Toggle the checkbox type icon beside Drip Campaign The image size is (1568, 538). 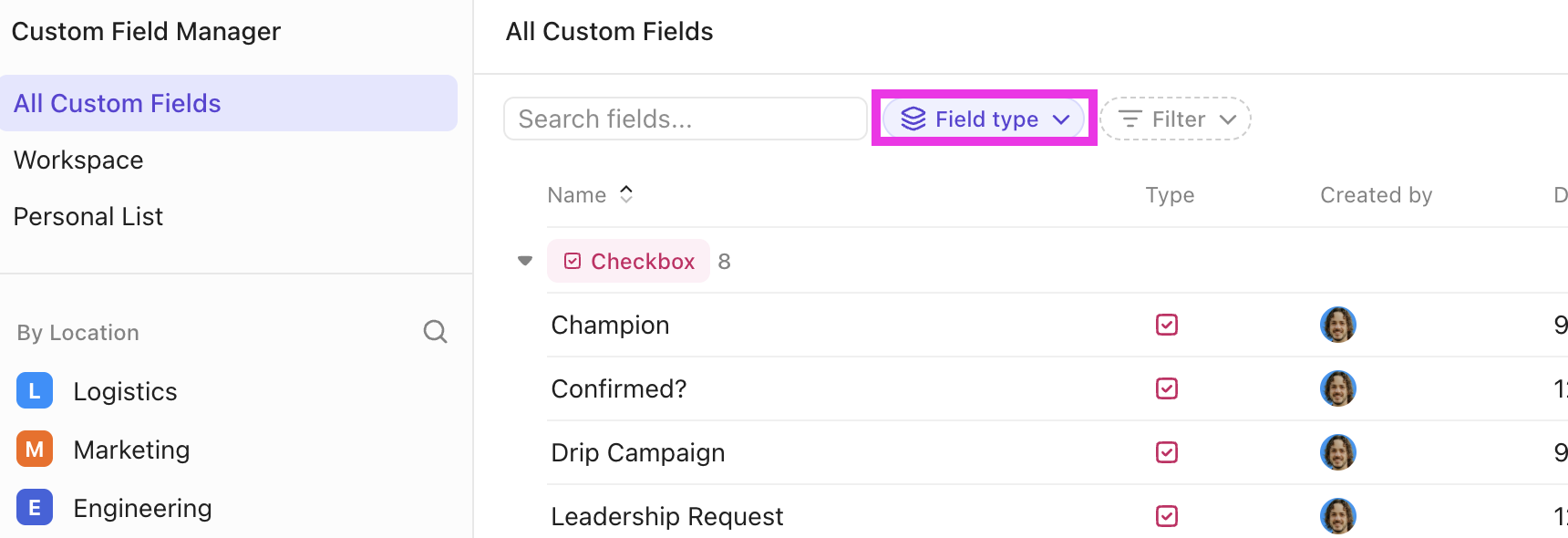pyautogui.click(x=1168, y=452)
